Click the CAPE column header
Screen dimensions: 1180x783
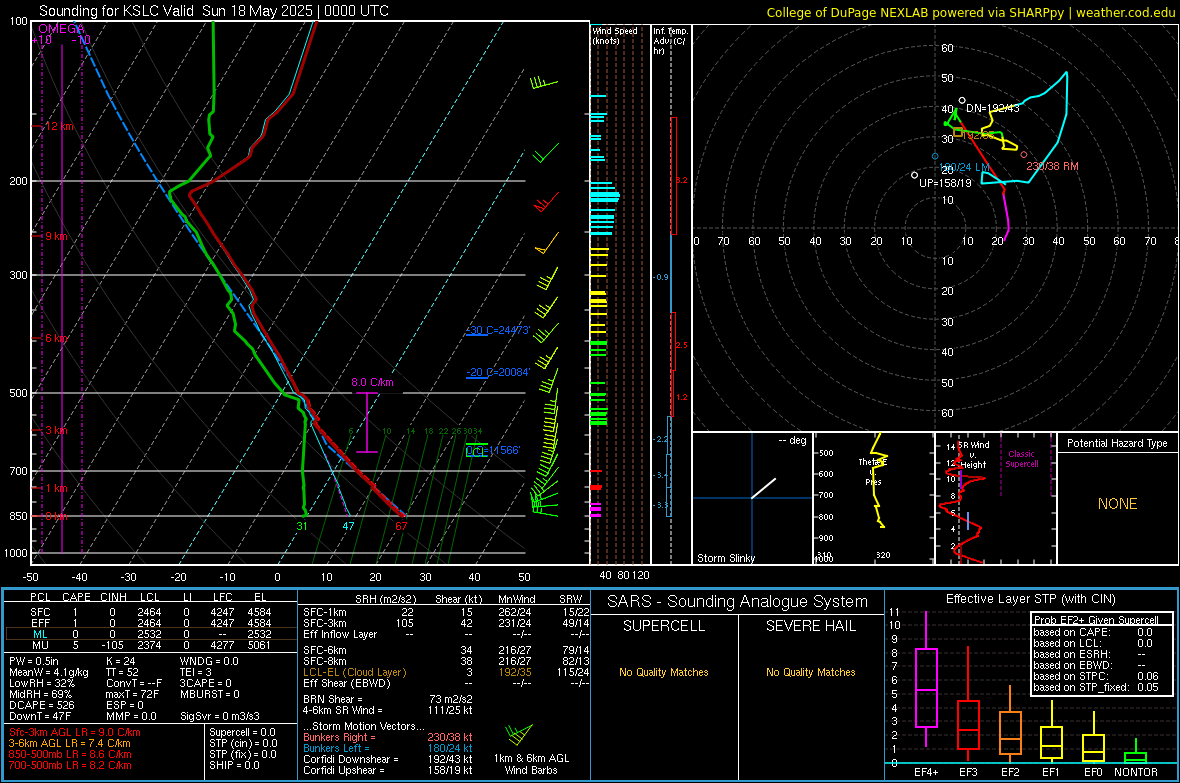pos(76,597)
